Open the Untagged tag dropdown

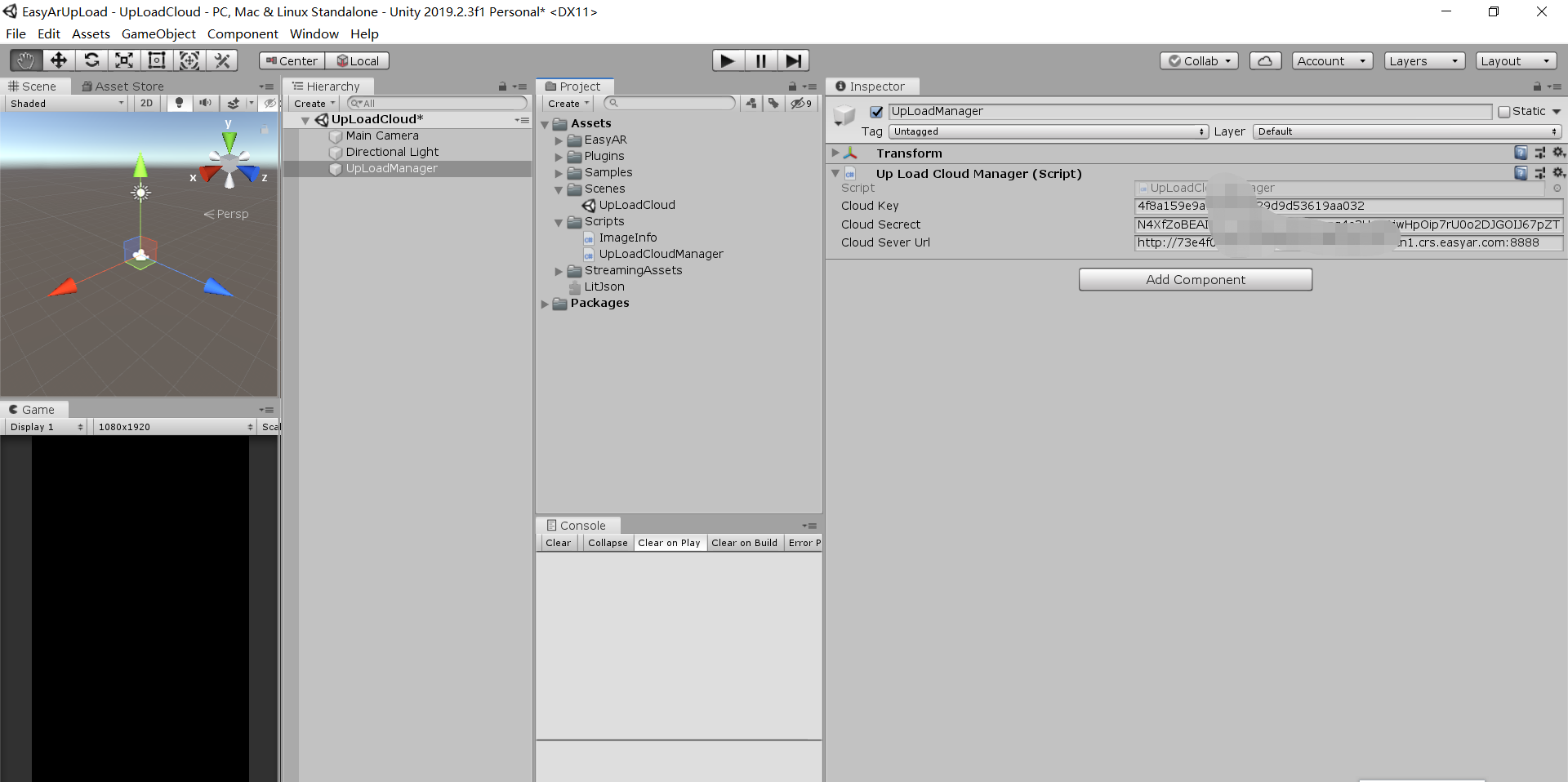click(x=1049, y=131)
